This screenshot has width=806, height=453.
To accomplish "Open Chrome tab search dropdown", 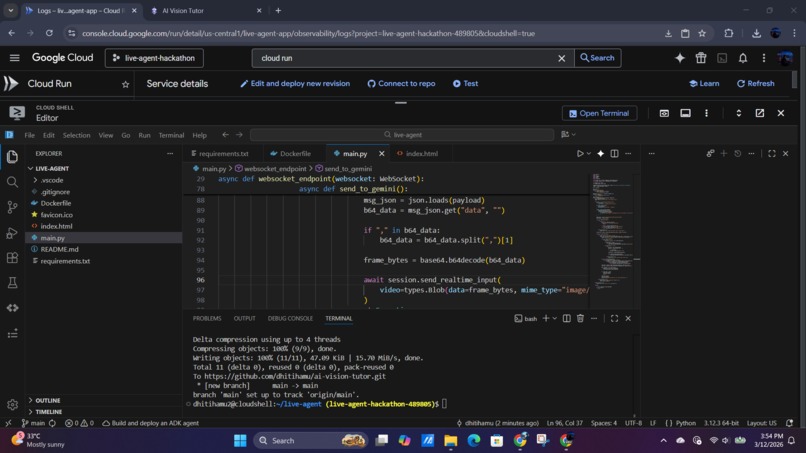I will (10, 10).
